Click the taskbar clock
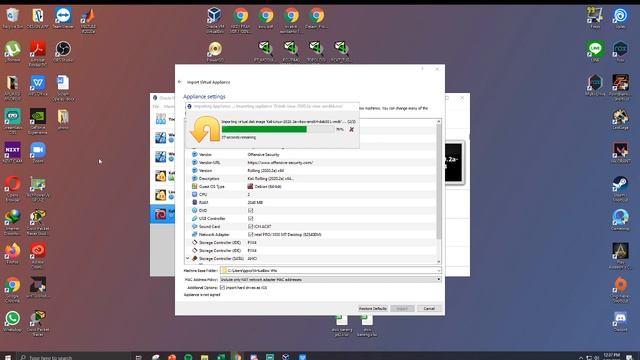 pos(611,356)
